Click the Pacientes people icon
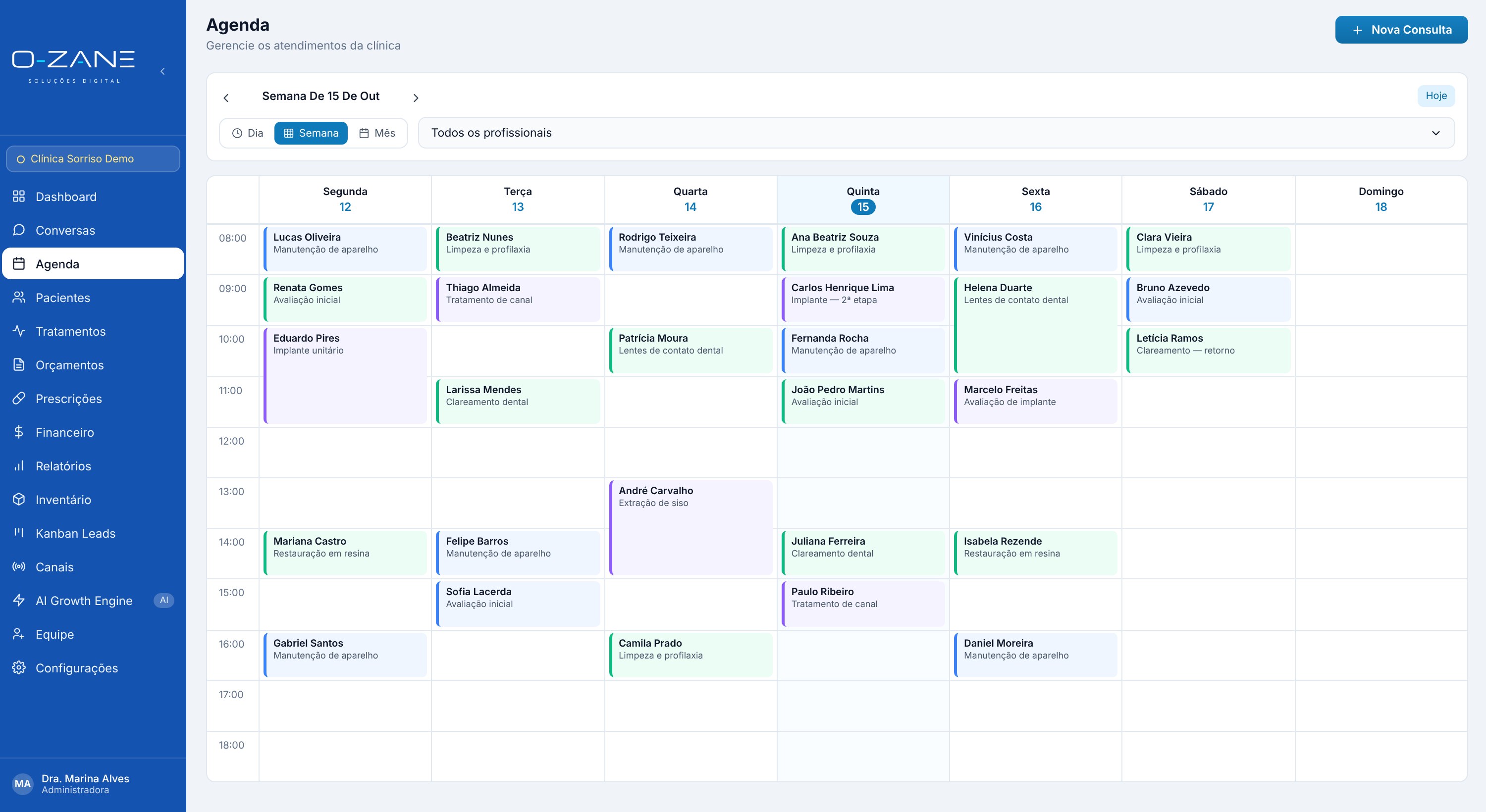Image resolution: width=1486 pixels, height=812 pixels. tap(18, 298)
